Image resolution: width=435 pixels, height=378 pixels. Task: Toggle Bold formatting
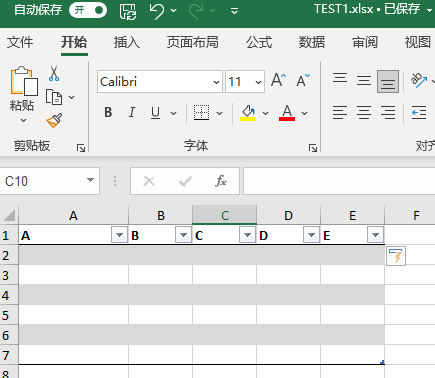point(108,113)
